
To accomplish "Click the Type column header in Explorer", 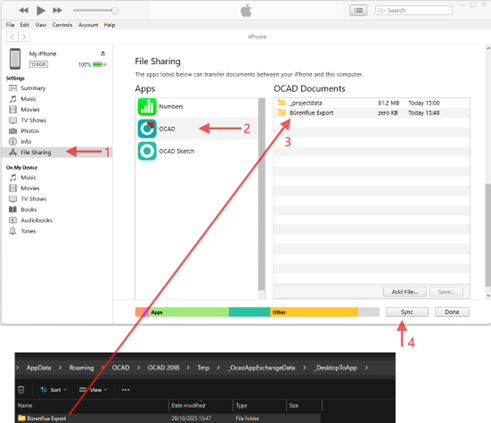I will (x=241, y=406).
